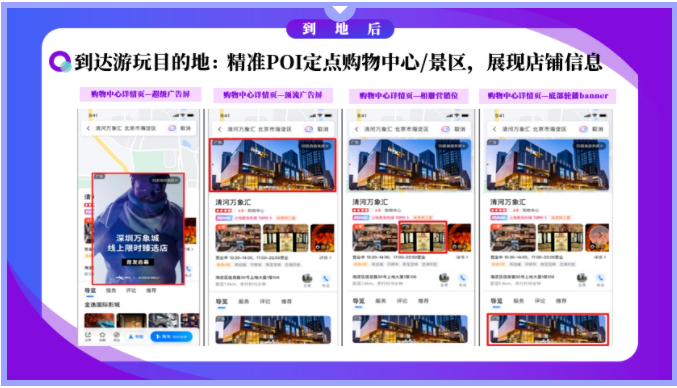Open first album photo in 底部轮播banner phone

513,237
